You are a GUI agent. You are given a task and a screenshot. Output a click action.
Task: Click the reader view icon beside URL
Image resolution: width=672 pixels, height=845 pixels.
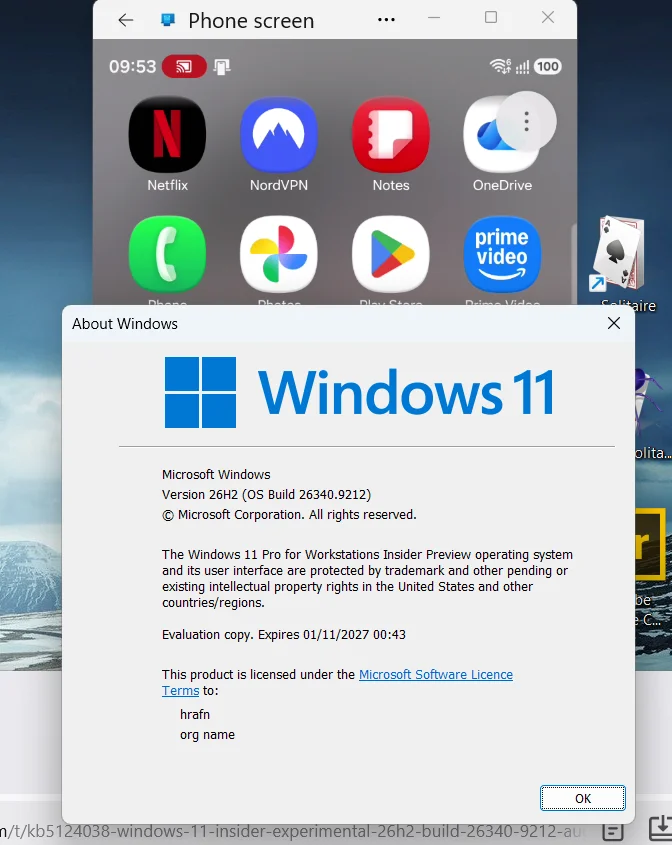point(612,831)
